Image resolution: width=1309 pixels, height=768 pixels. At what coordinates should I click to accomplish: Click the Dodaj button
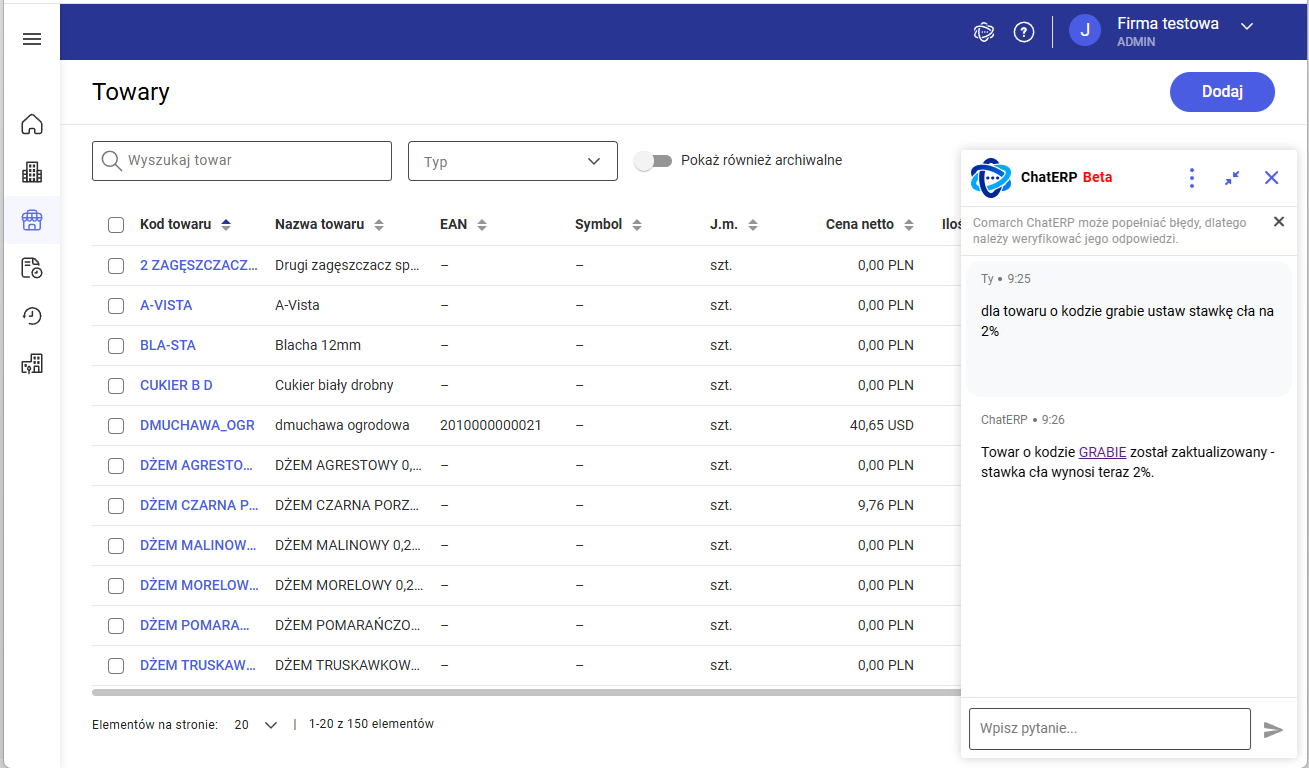pos(1221,92)
